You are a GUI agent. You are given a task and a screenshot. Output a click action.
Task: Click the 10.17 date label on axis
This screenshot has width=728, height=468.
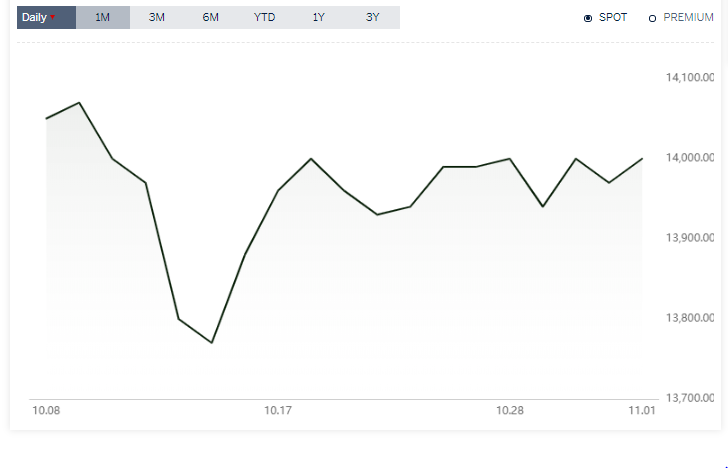278,410
